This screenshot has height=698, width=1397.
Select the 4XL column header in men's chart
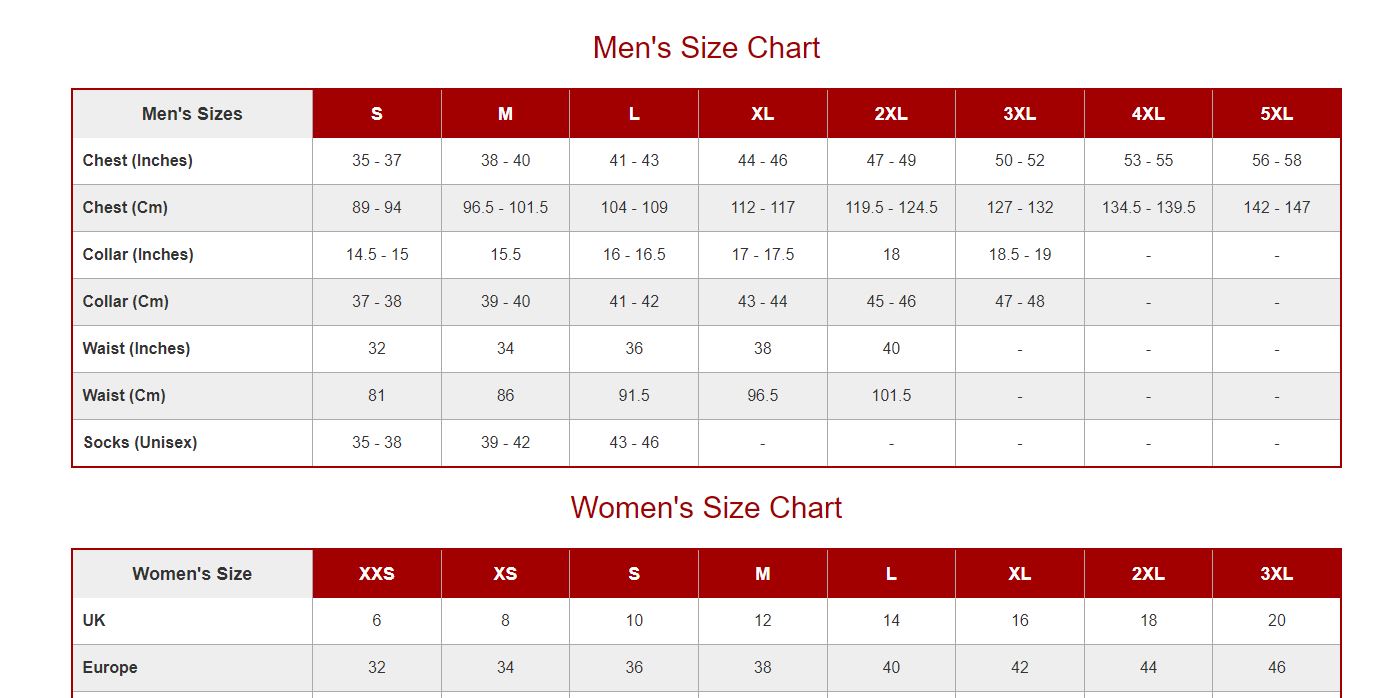pos(1148,114)
